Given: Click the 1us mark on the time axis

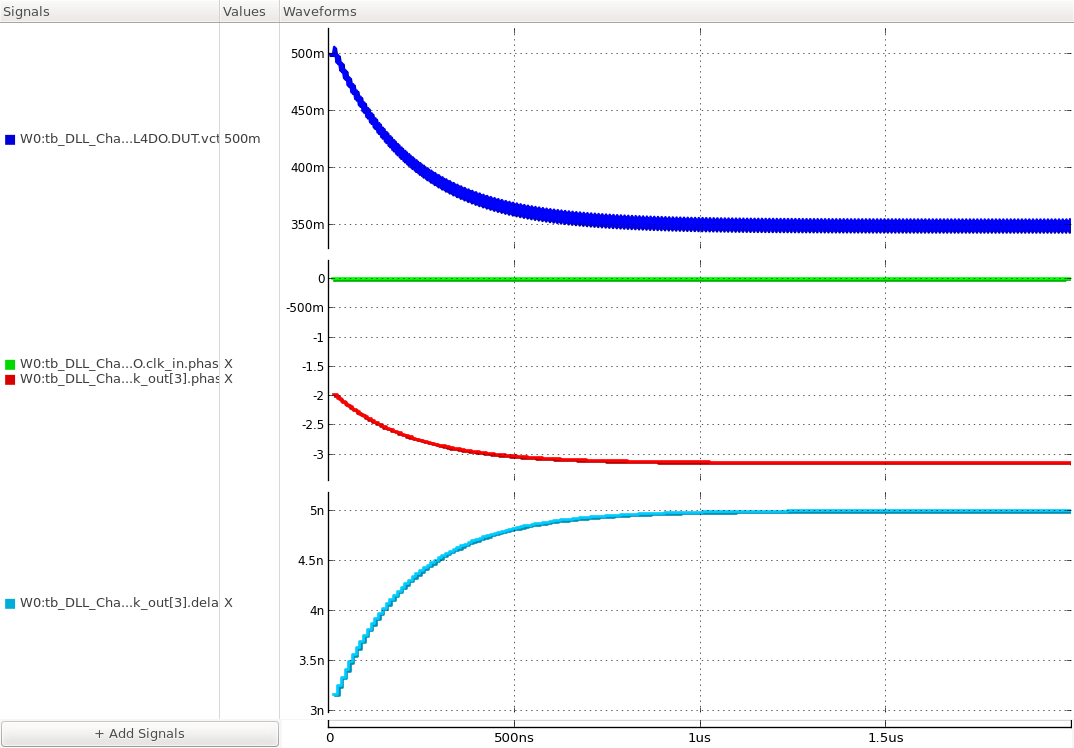Looking at the screenshot, I should [701, 738].
